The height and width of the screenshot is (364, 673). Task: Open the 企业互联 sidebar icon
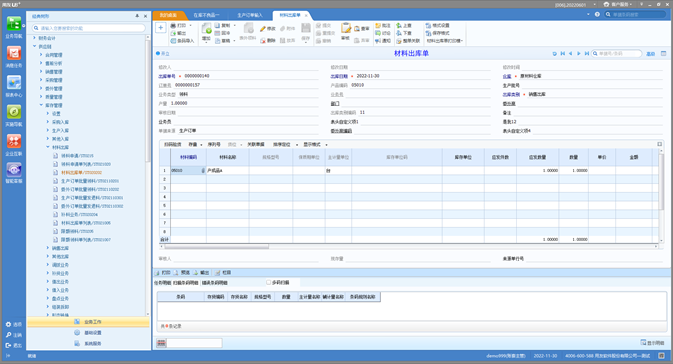pyautogui.click(x=14, y=141)
